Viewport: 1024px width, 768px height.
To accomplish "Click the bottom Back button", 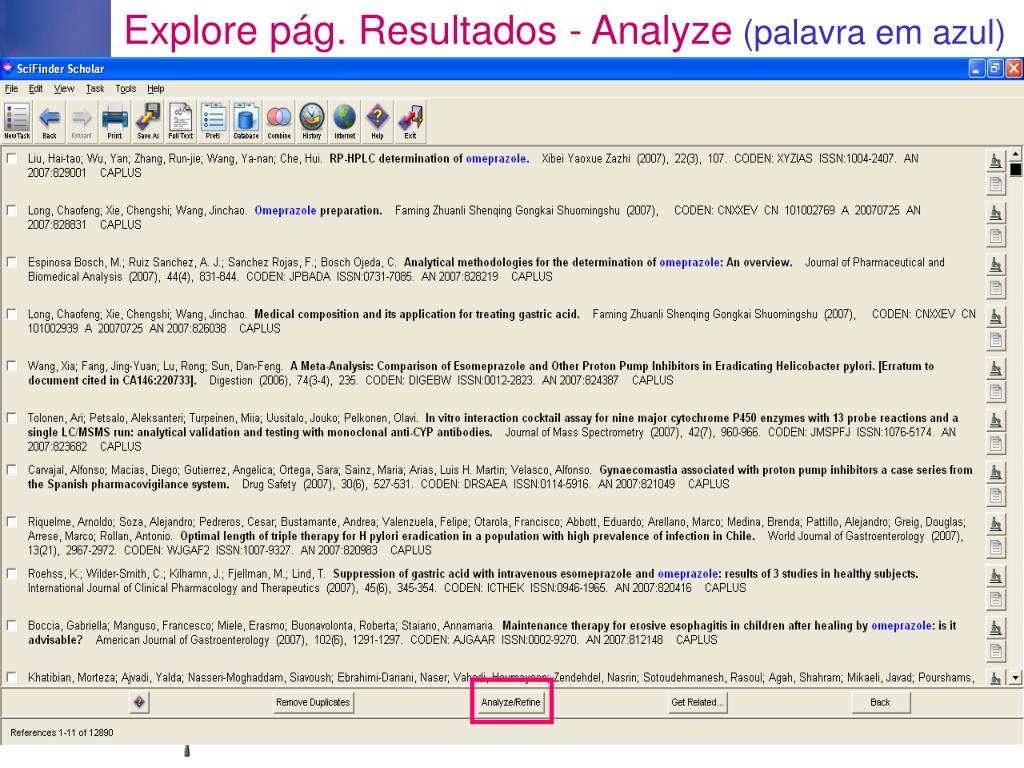I will point(880,703).
